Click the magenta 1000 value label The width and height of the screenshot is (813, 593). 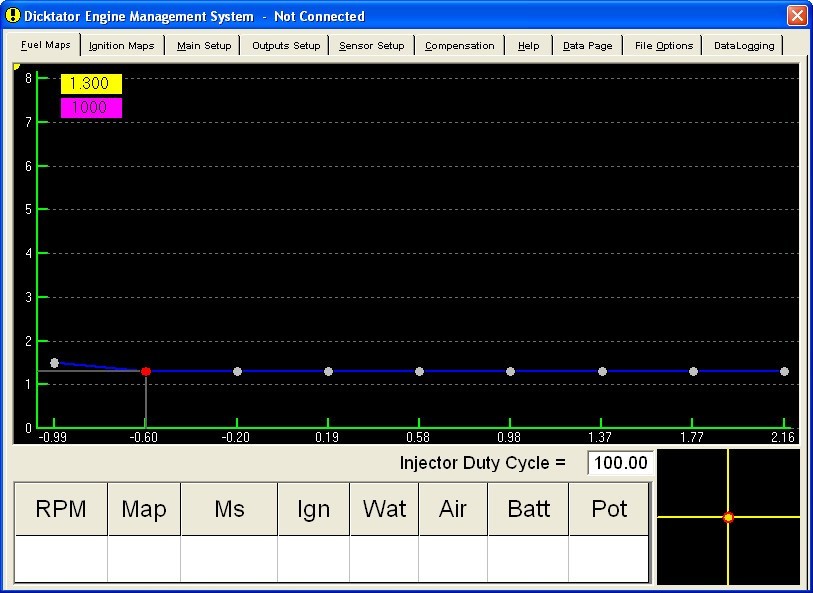(91, 108)
